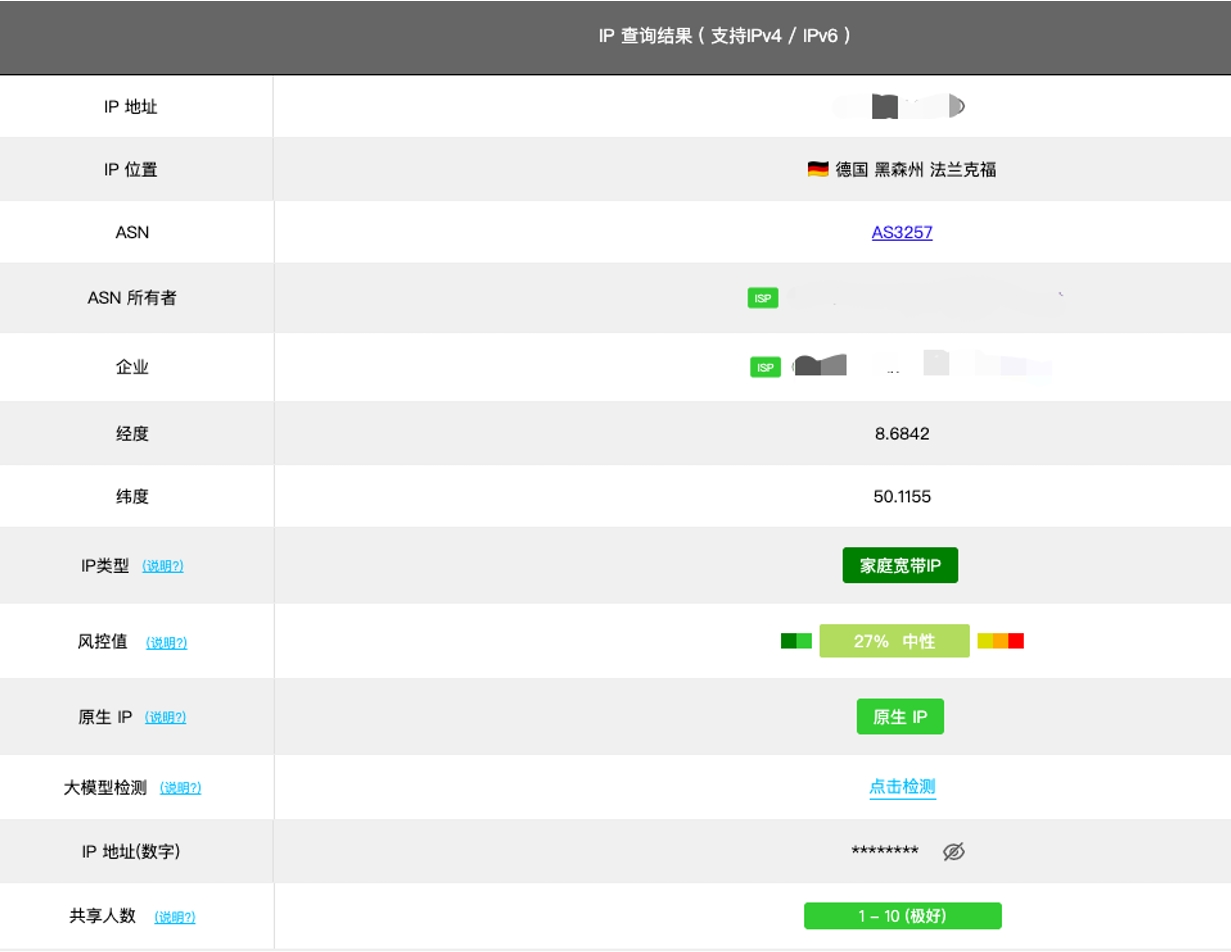Open the AS3257 ASN link
The width and height of the screenshot is (1231, 952).
click(902, 233)
